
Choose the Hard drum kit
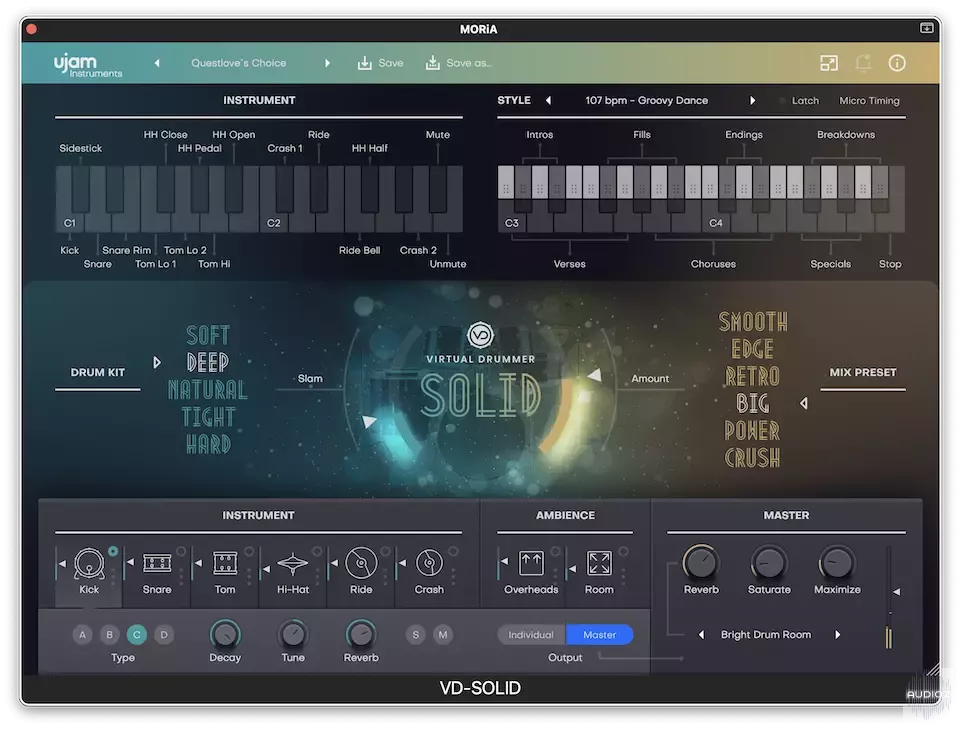[x=208, y=444]
